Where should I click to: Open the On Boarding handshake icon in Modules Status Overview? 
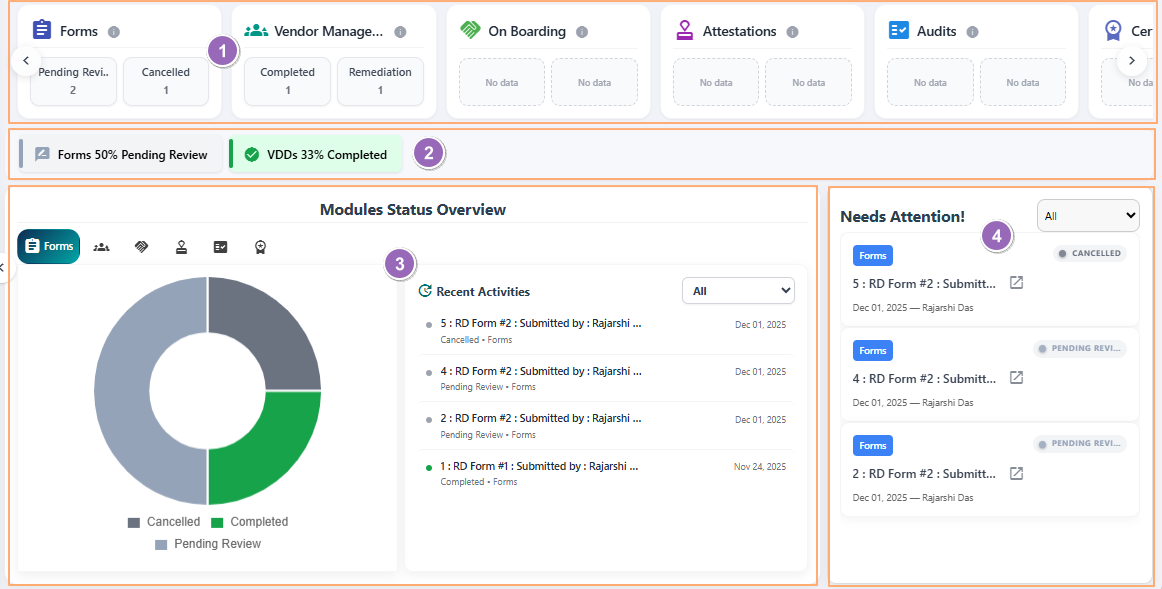141,246
